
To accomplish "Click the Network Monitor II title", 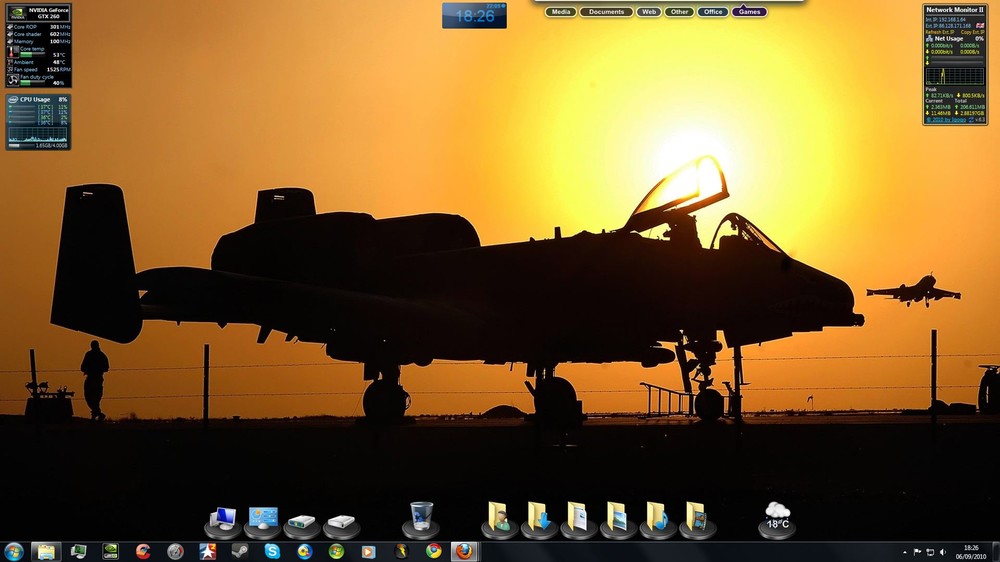I will tap(955, 10).
